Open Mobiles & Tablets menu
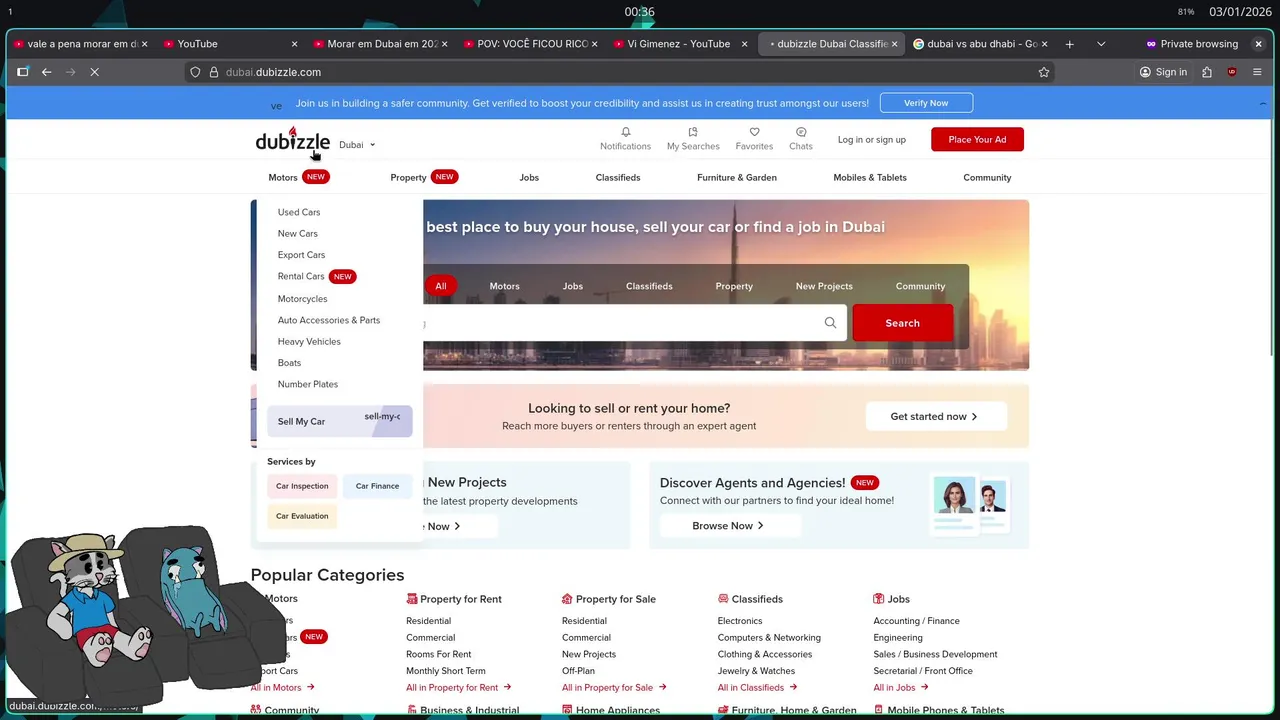This screenshot has height=720, width=1280. pos(870,177)
